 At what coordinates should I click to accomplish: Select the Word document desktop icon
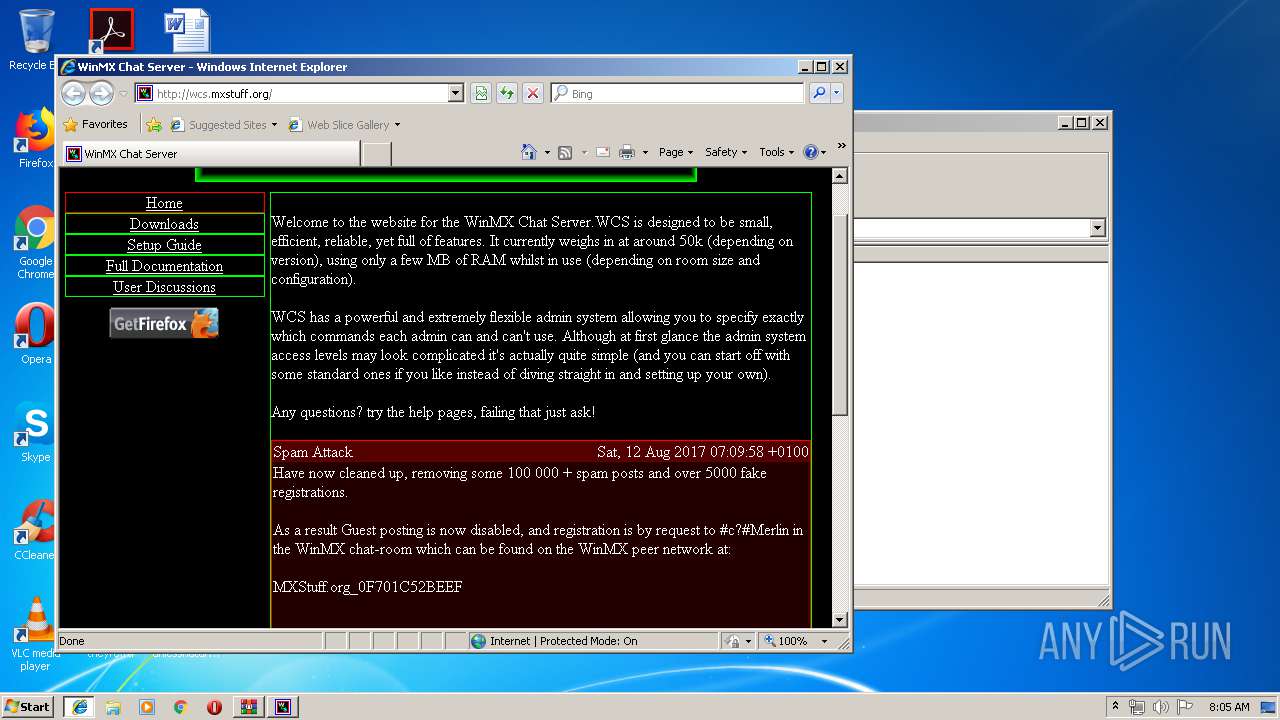click(187, 30)
